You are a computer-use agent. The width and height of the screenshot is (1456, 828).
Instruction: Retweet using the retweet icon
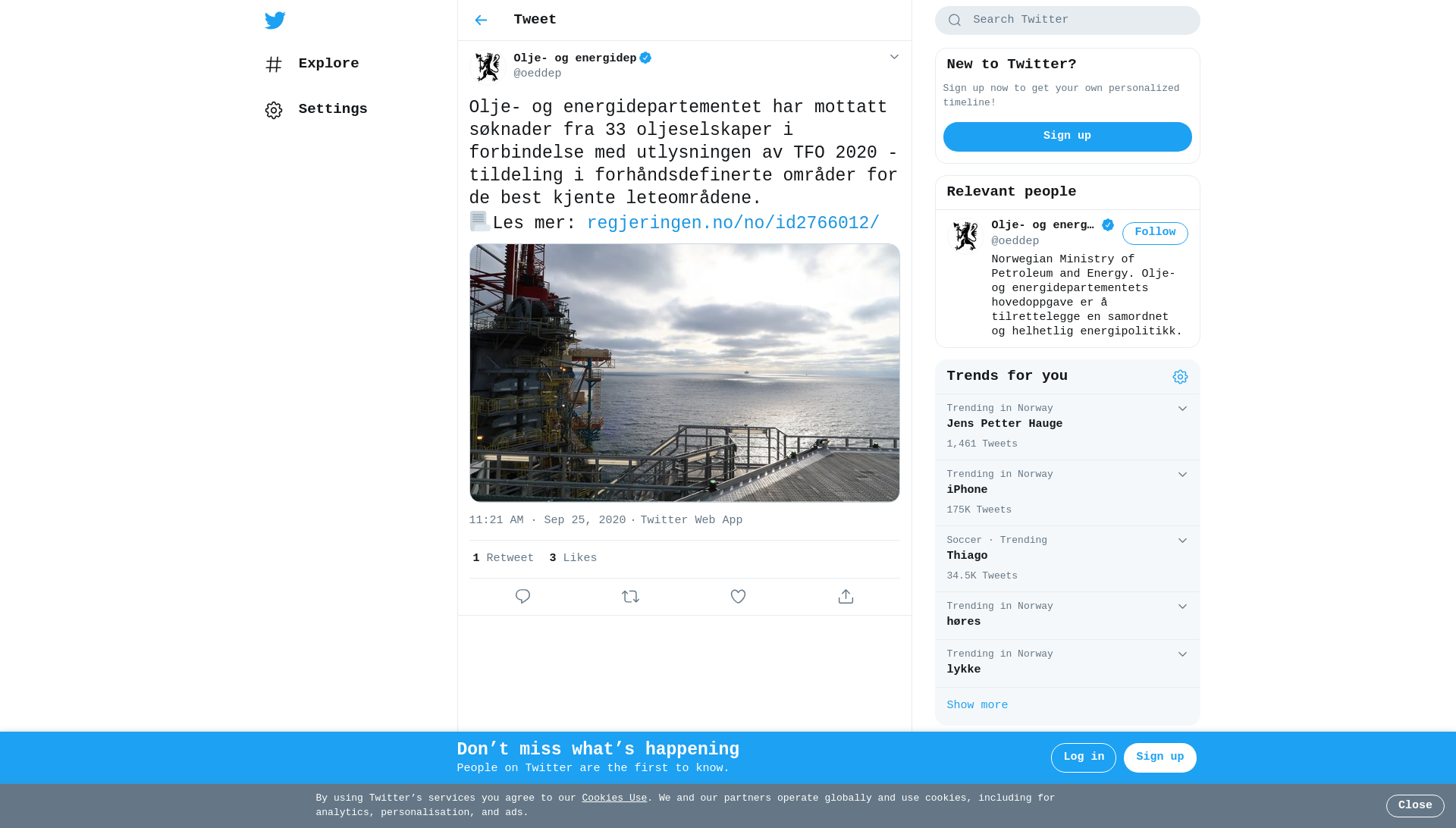[630, 597]
